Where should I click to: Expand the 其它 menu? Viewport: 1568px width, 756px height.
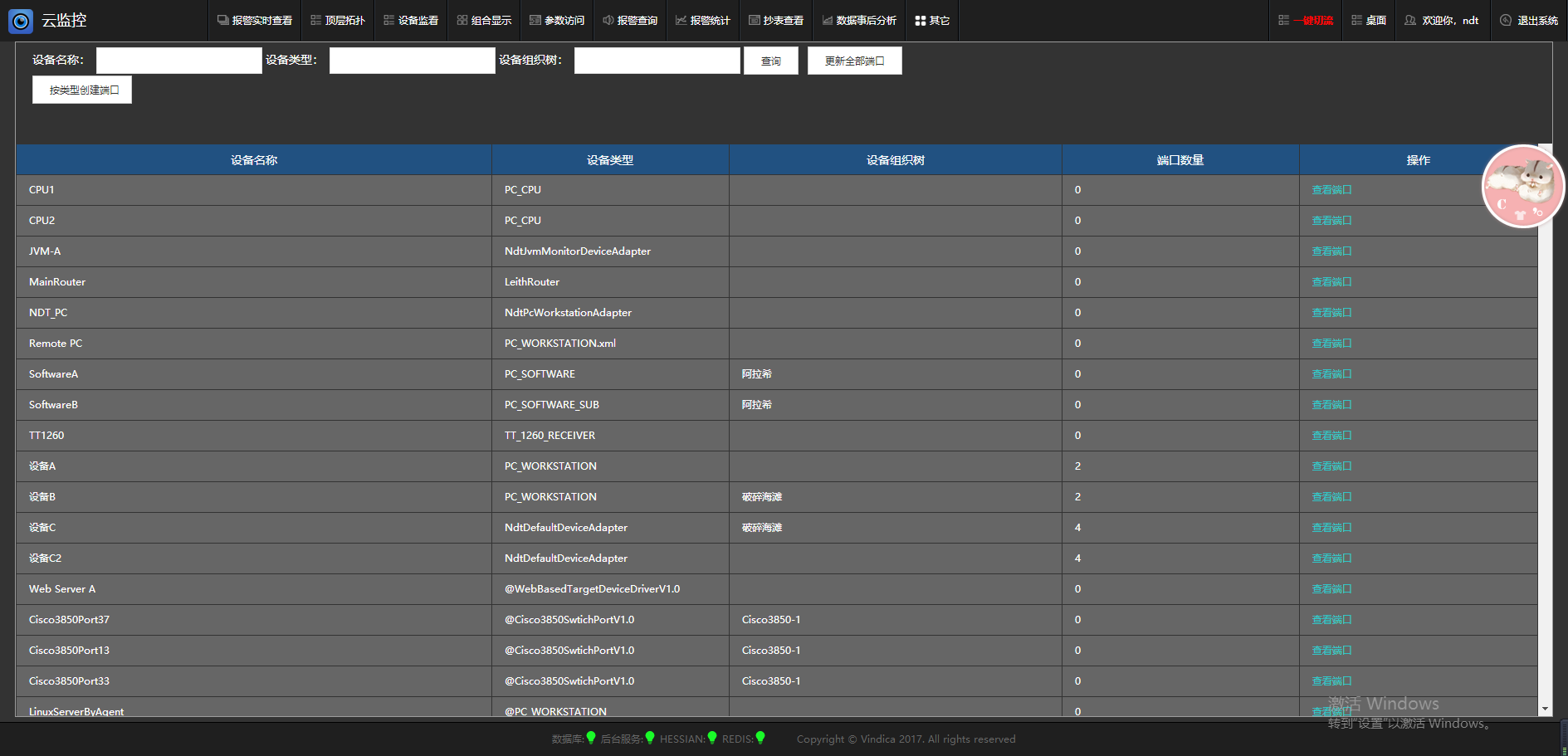pos(932,21)
